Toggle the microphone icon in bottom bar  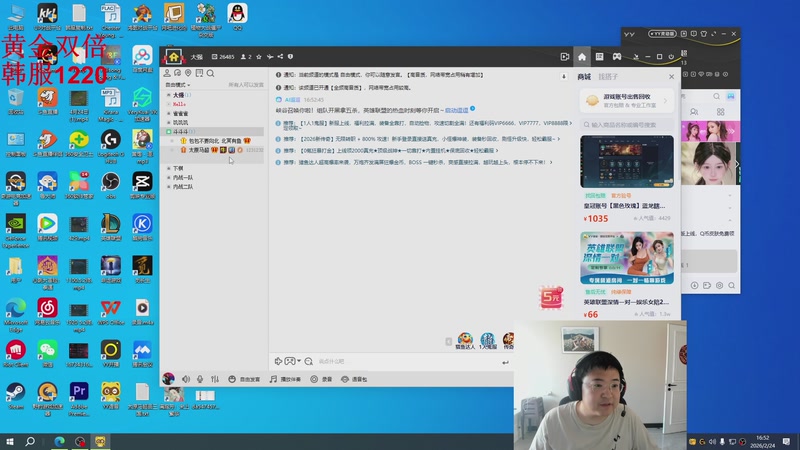[x=200, y=379]
